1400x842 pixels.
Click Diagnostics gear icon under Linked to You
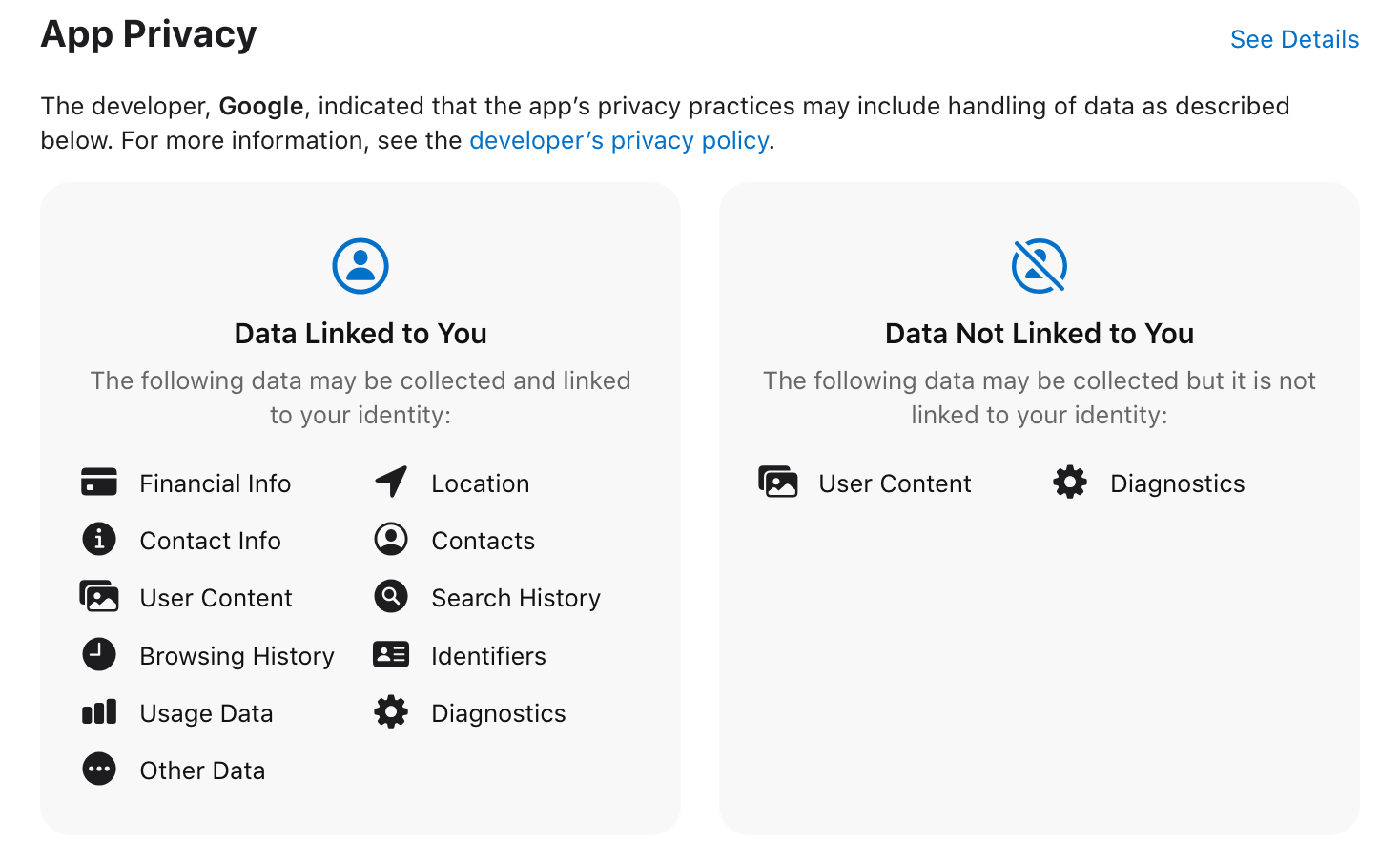coord(391,712)
